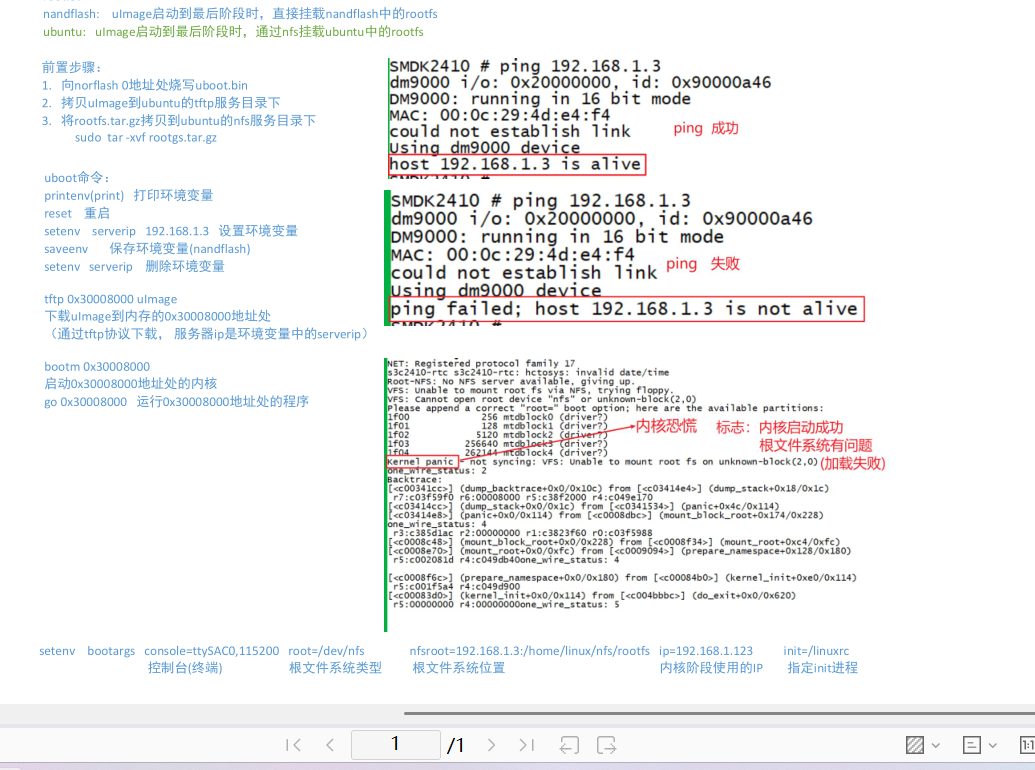
Task: Click 'ip=192.168.1.123' parameter text
Action: point(706,651)
